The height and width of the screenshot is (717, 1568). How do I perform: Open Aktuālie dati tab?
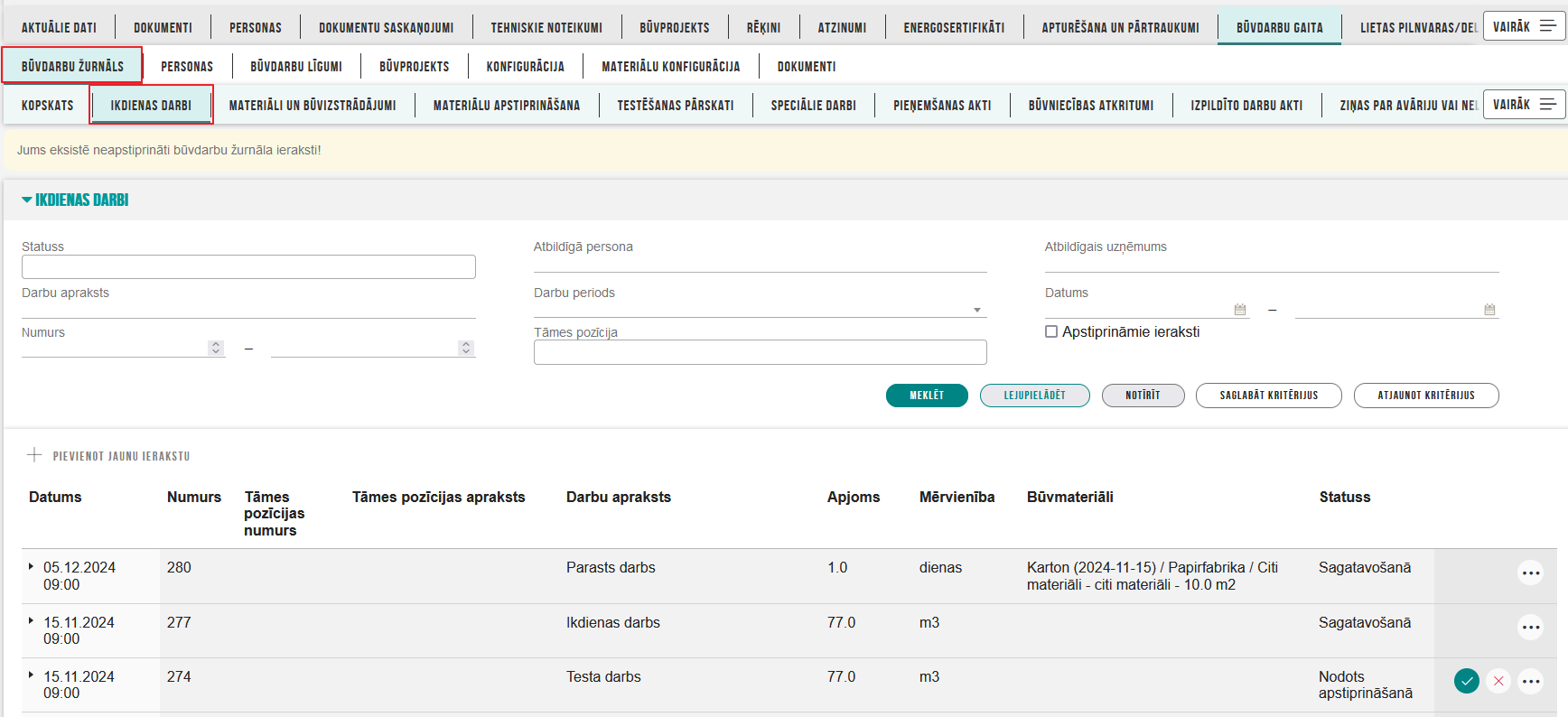tap(59, 28)
